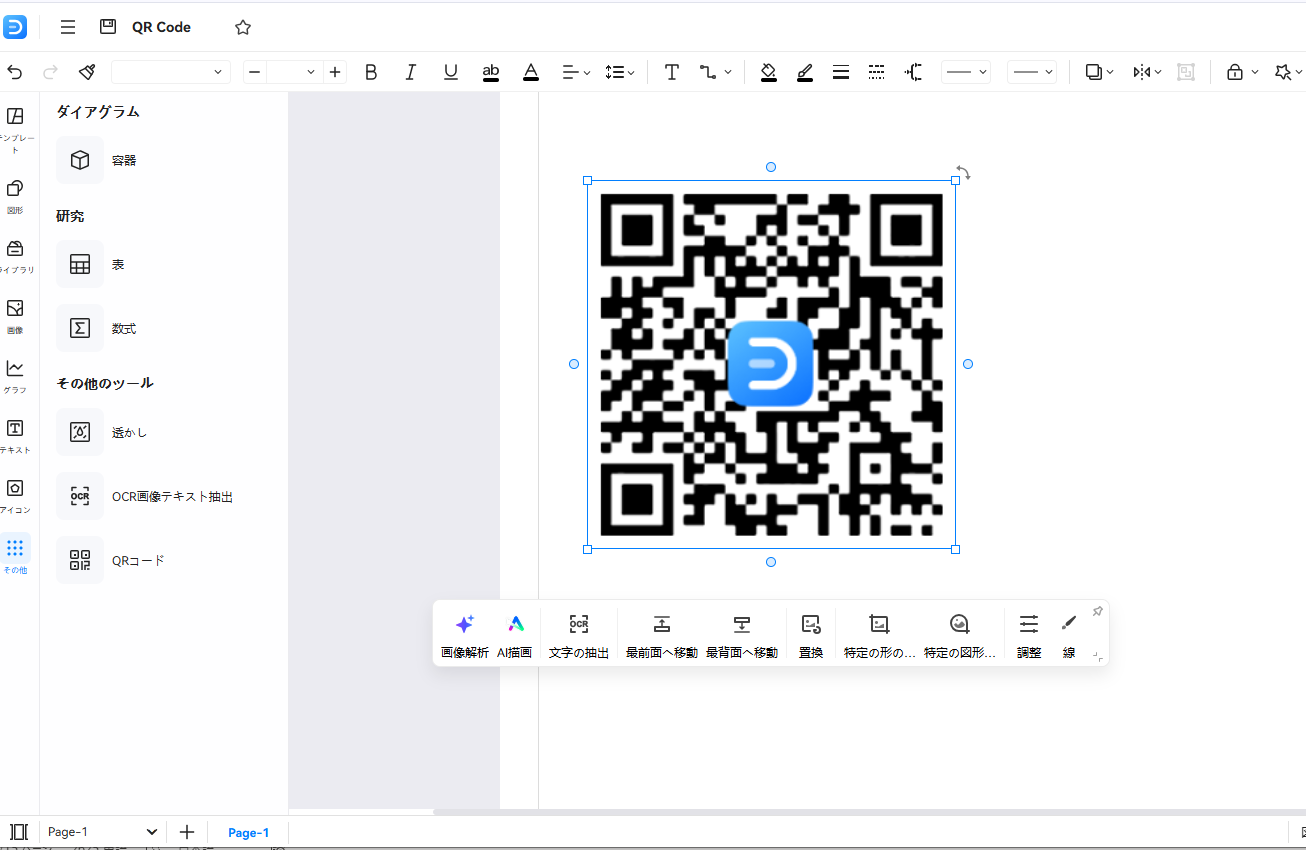Add a new page with plus button
Screen dimensions: 1306x850
click(x=187, y=832)
